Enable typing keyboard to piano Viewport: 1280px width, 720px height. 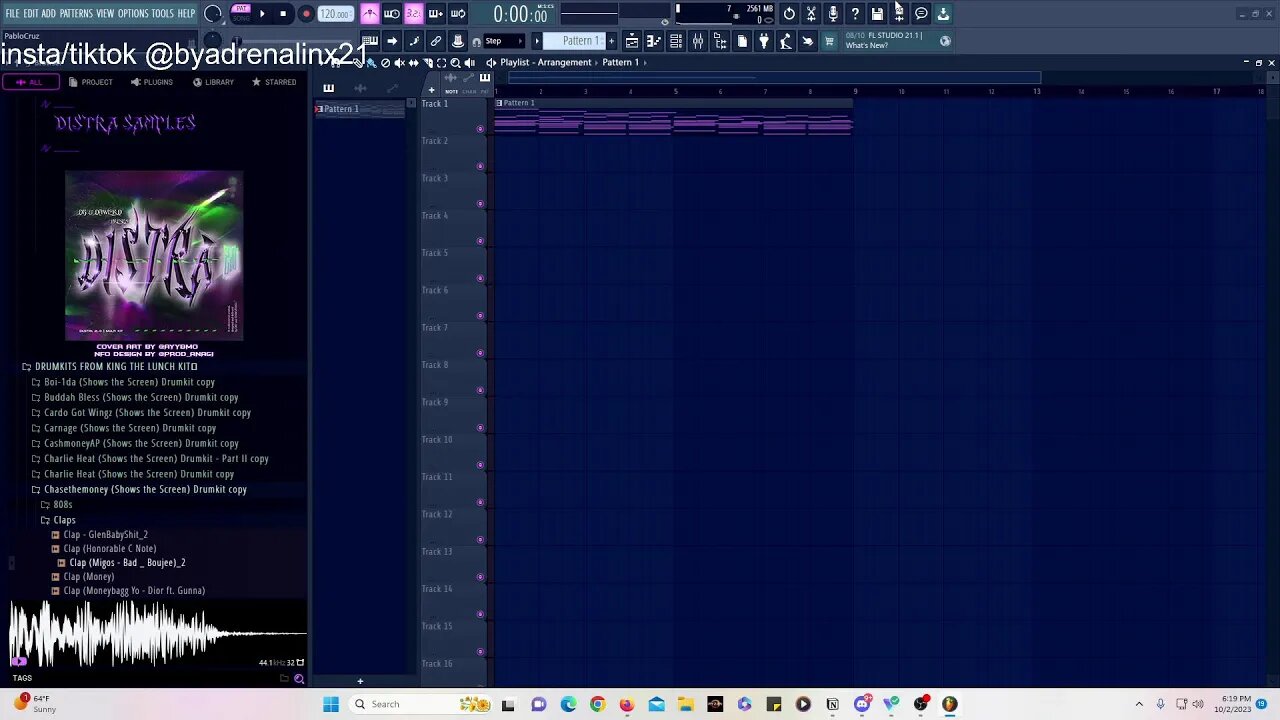[x=370, y=41]
